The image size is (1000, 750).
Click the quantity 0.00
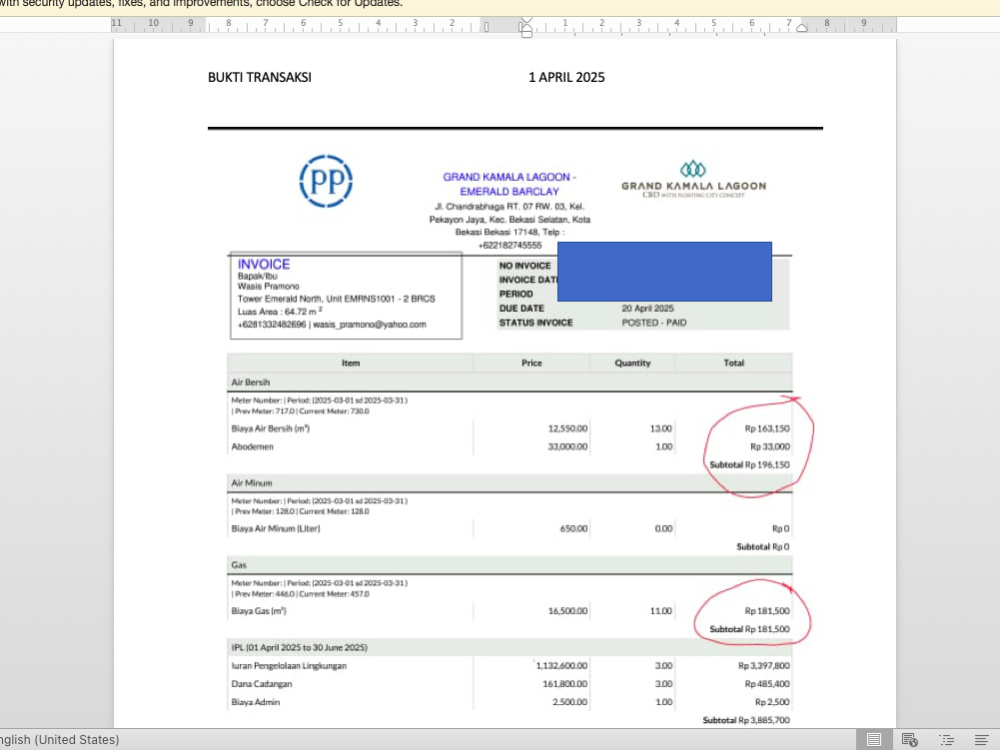click(664, 529)
